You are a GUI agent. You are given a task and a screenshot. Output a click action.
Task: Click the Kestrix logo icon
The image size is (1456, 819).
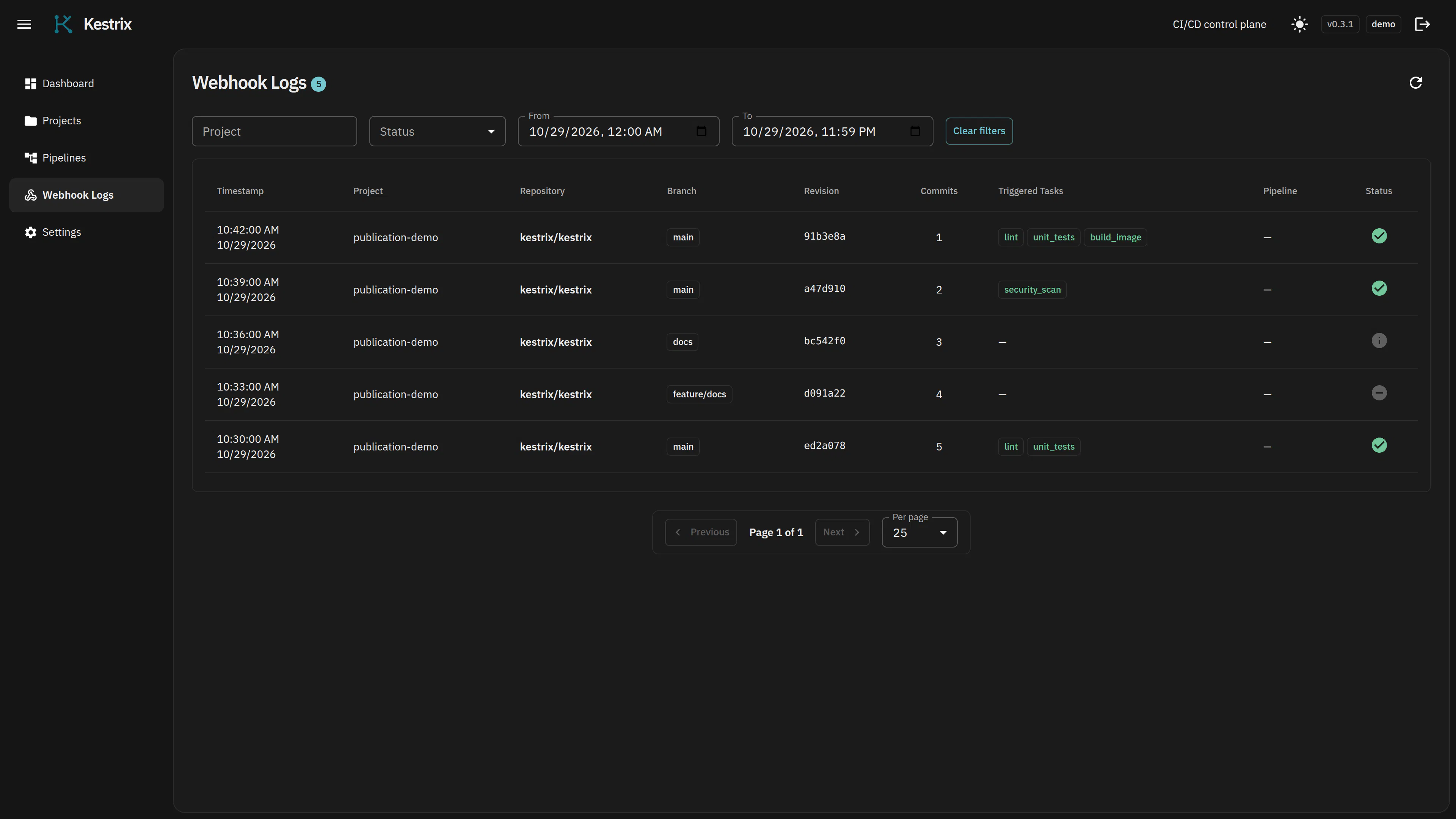click(63, 24)
